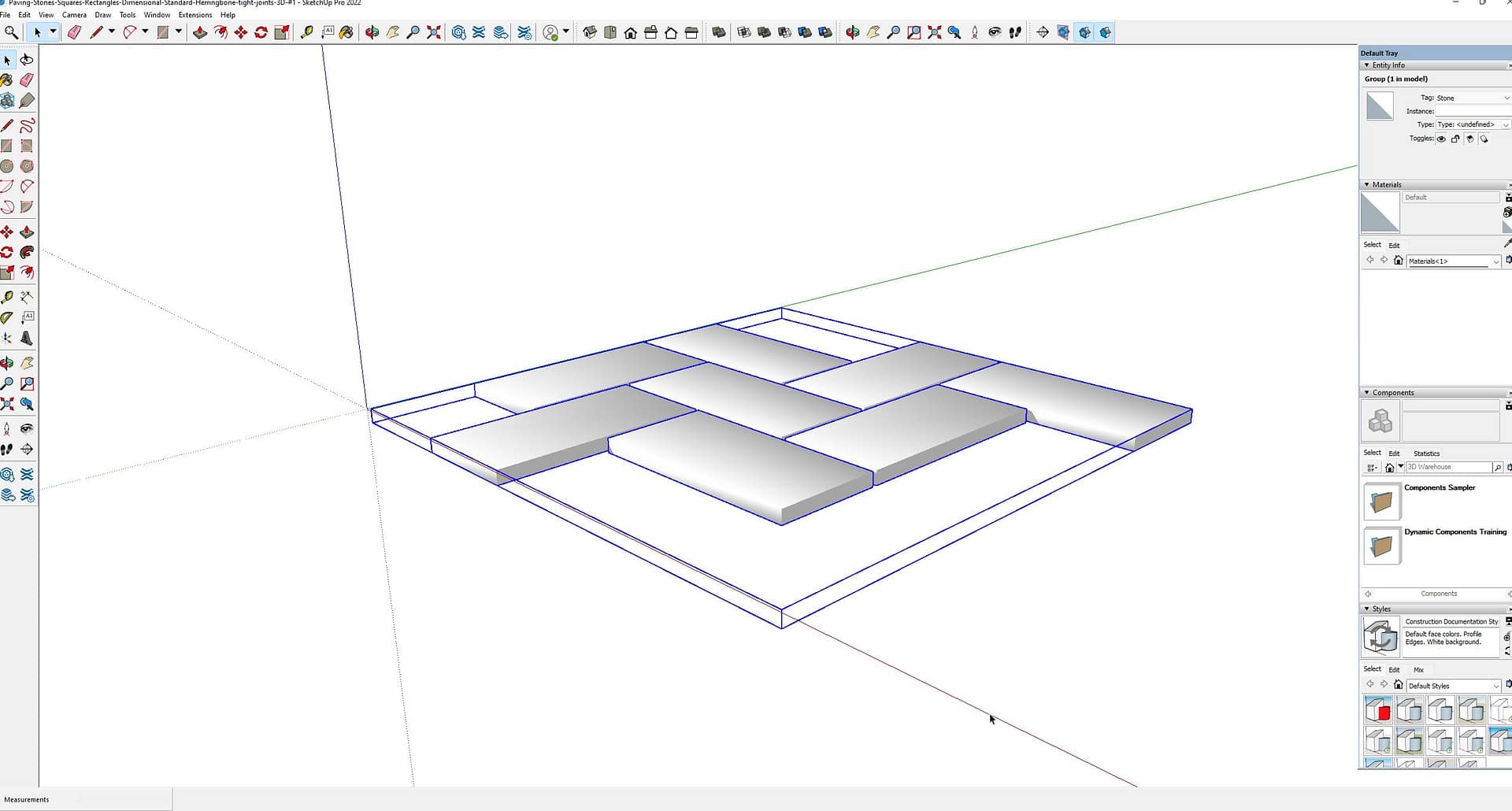Click Zoom Extents in top toolbar
Image resolution: width=1512 pixels, height=811 pixels.
(434, 32)
